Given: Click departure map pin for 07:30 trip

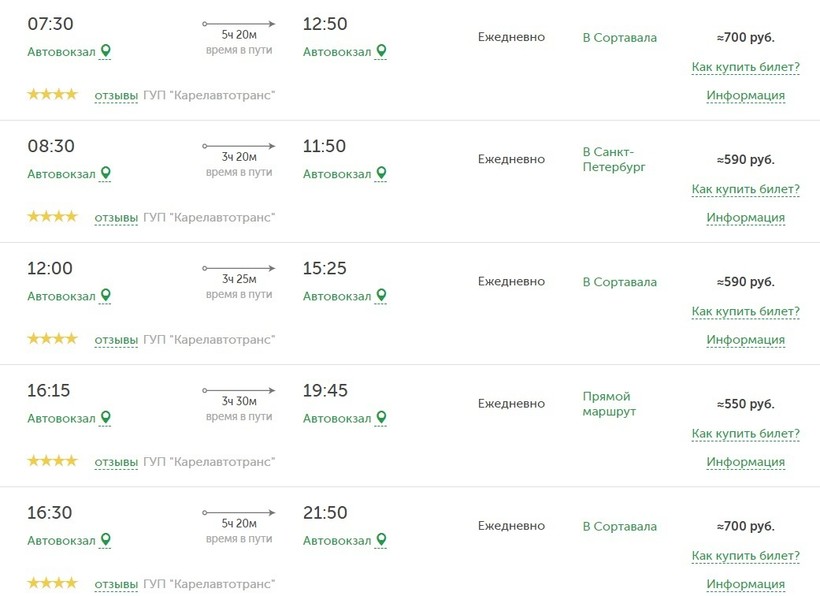Looking at the screenshot, I should (106, 51).
